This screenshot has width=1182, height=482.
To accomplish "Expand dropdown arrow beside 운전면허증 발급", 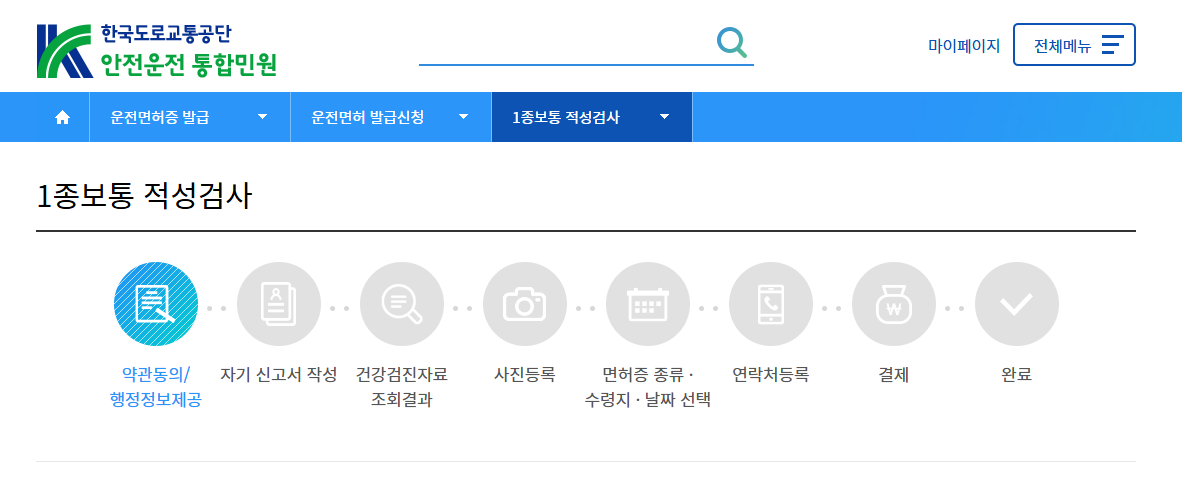I will click(x=262, y=117).
